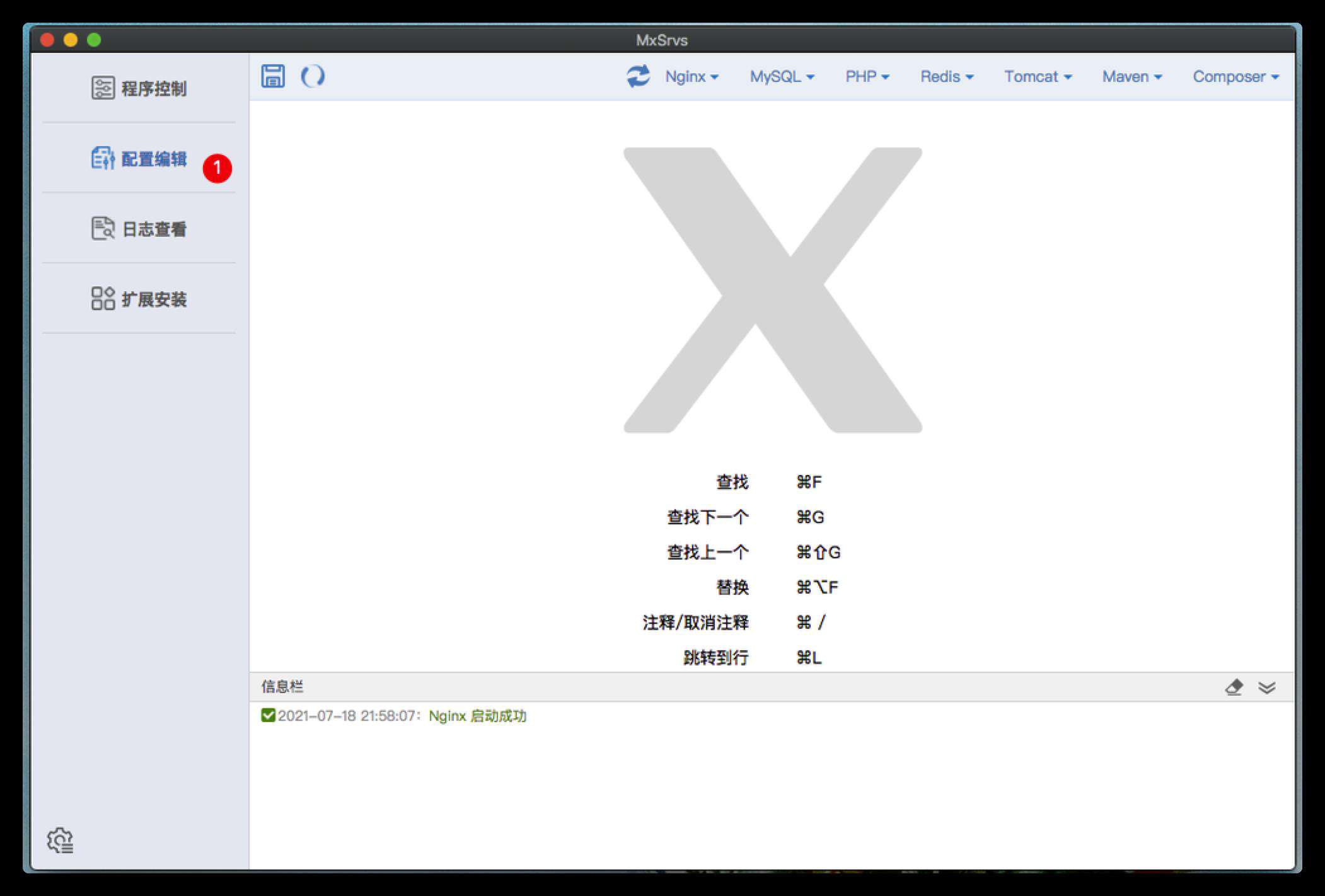Image resolution: width=1325 pixels, height=896 pixels.
Task: Open the Composer dropdown
Action: (x=1235, y=77)
